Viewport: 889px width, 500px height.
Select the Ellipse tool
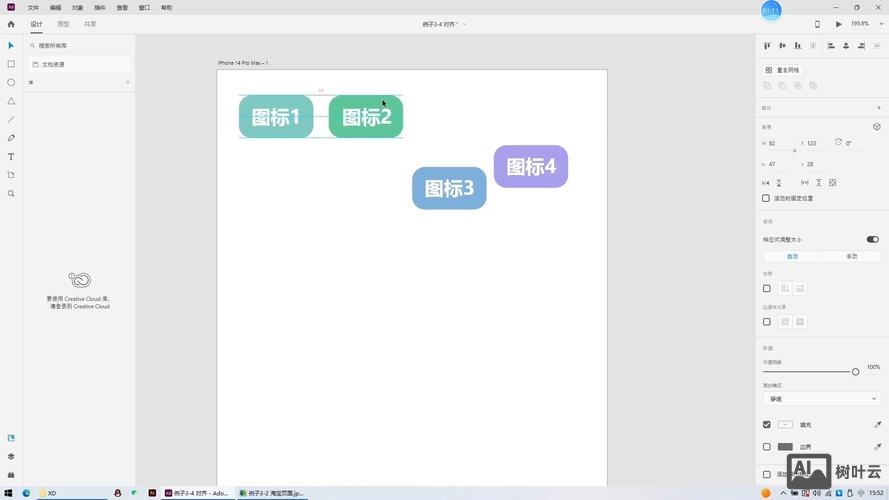(11, 82)
